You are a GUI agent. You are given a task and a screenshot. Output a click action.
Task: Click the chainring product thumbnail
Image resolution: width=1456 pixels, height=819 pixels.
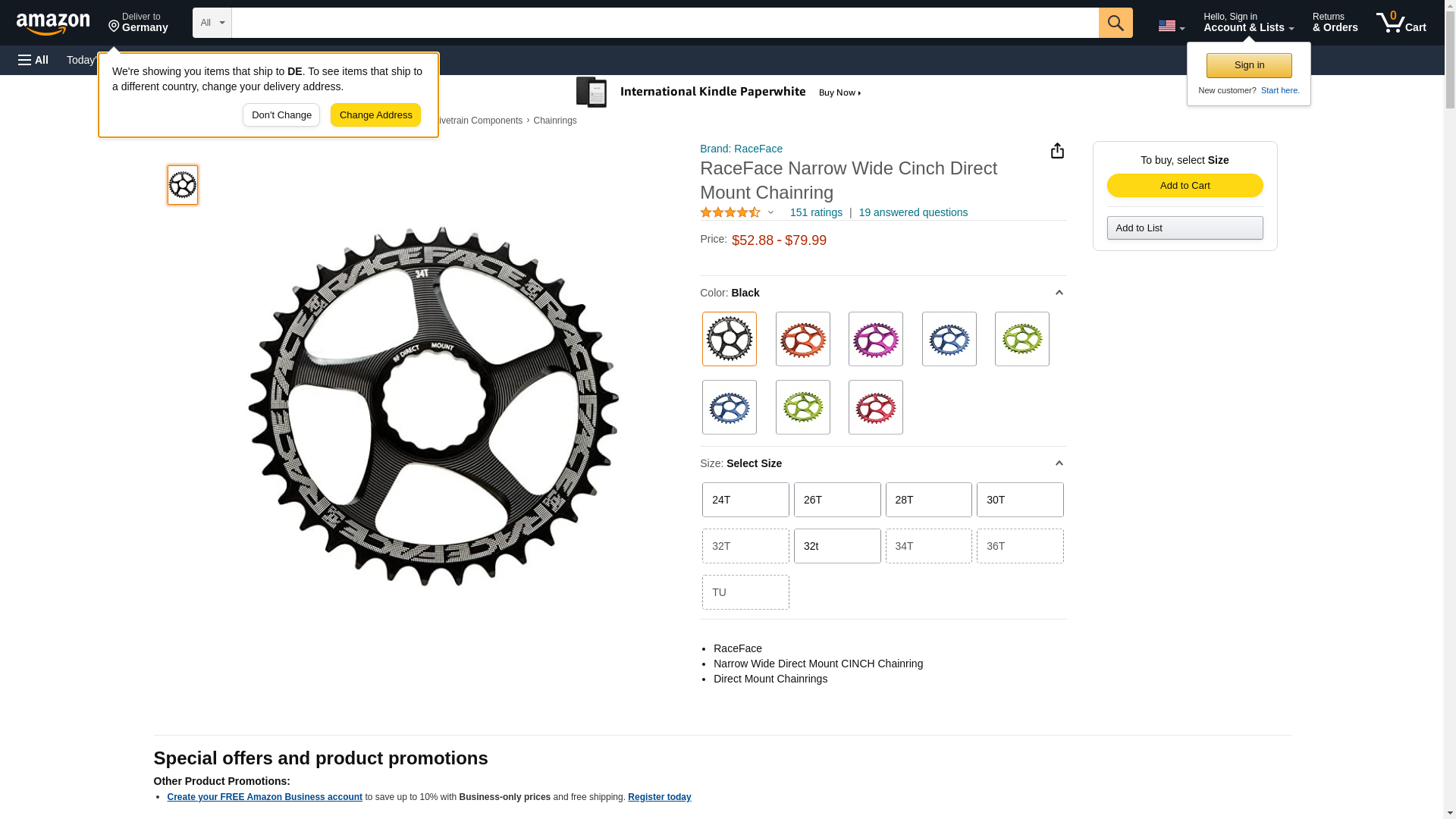coord(183,185)
